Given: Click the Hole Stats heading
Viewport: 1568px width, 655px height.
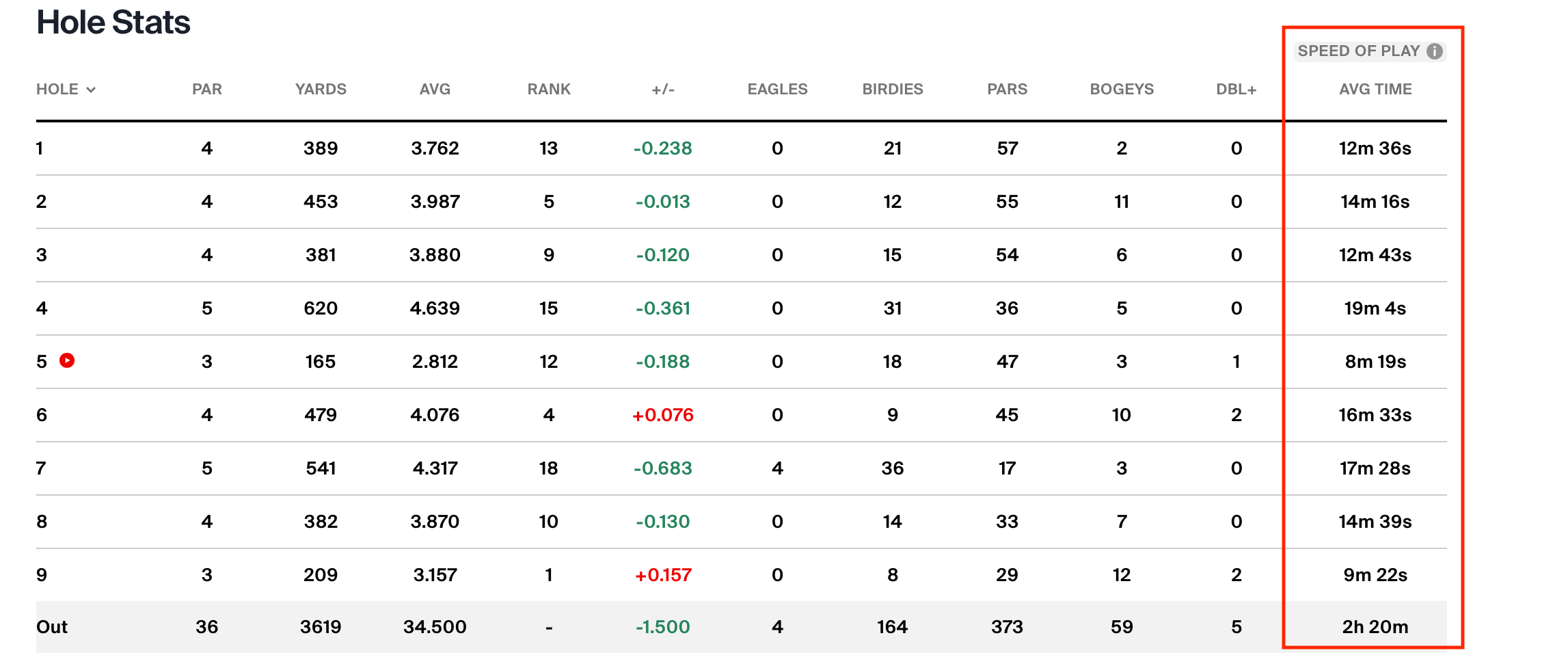Looking at the screenshot, I should (x=113, y=23).
